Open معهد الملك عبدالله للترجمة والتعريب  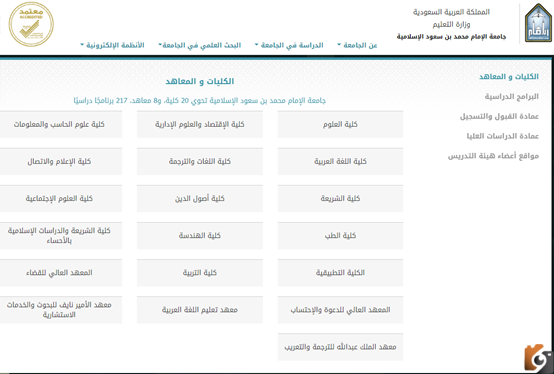(x=340, y=347)
